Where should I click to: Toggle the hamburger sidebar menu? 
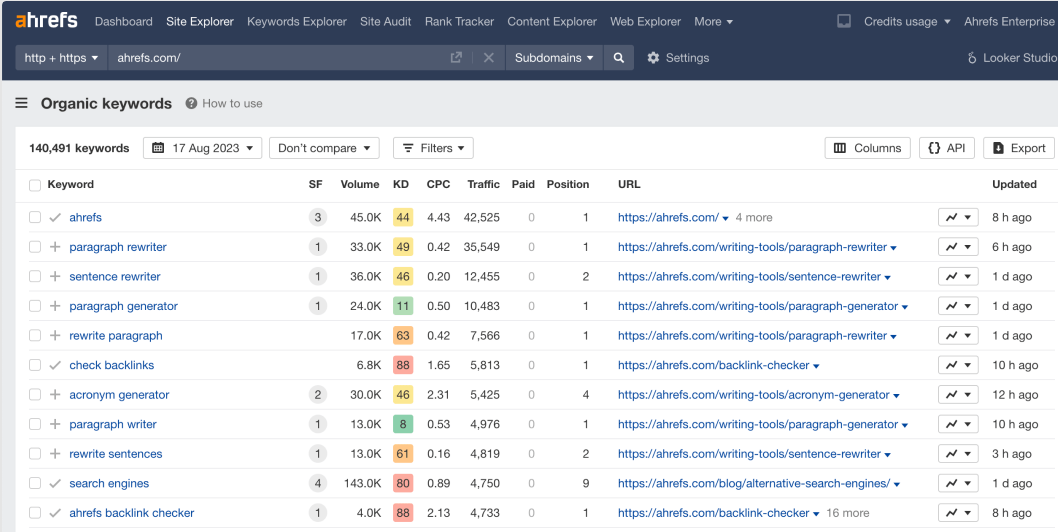[22, 103]
